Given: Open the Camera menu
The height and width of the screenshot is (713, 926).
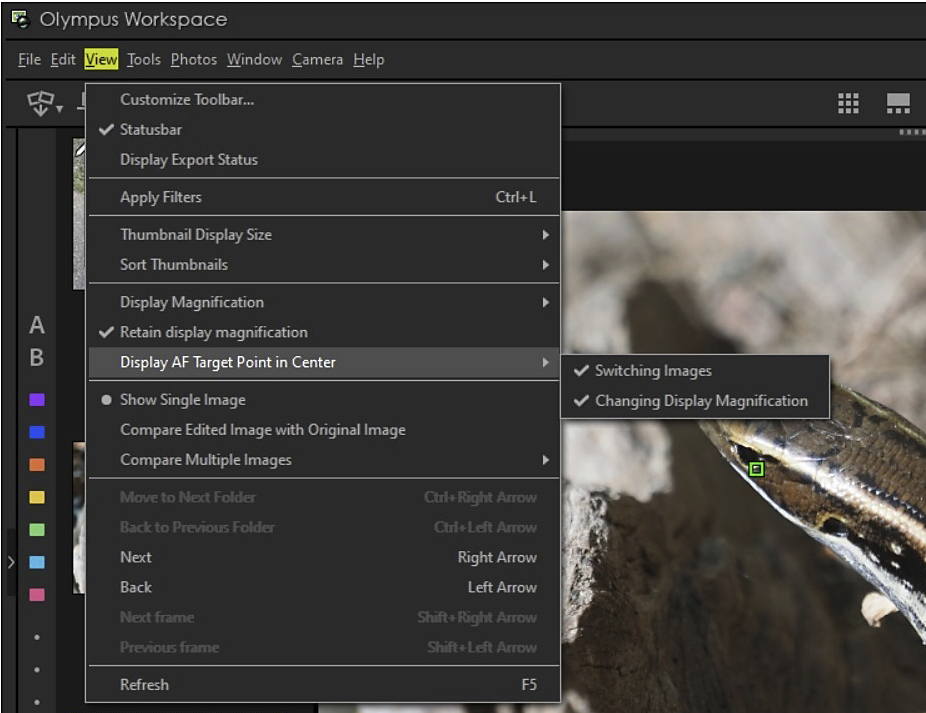Looking at the screenshot, I should click(x=317, y=60).
